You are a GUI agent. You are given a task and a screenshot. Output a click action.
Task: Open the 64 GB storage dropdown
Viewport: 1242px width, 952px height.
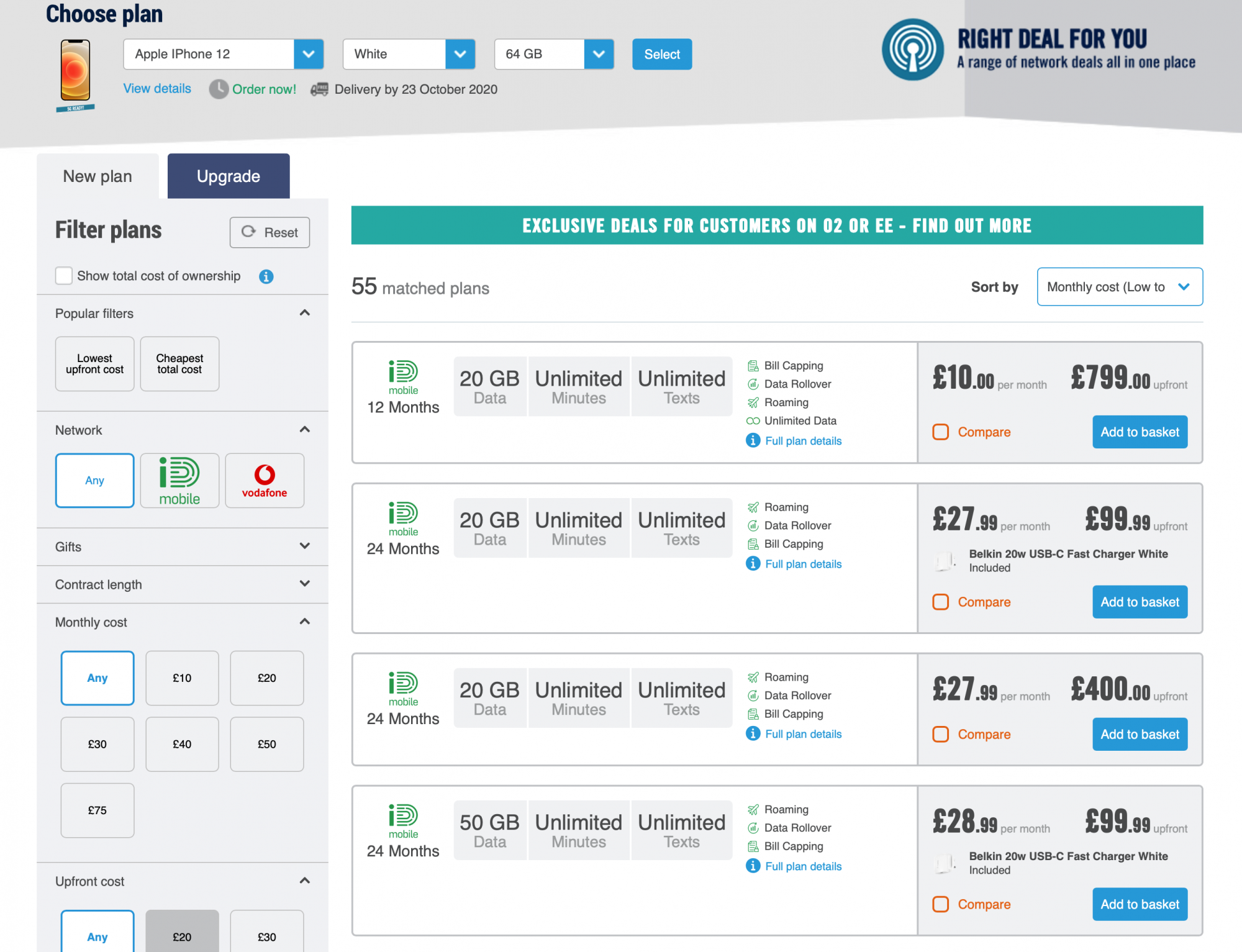click(x=554, y=54)
